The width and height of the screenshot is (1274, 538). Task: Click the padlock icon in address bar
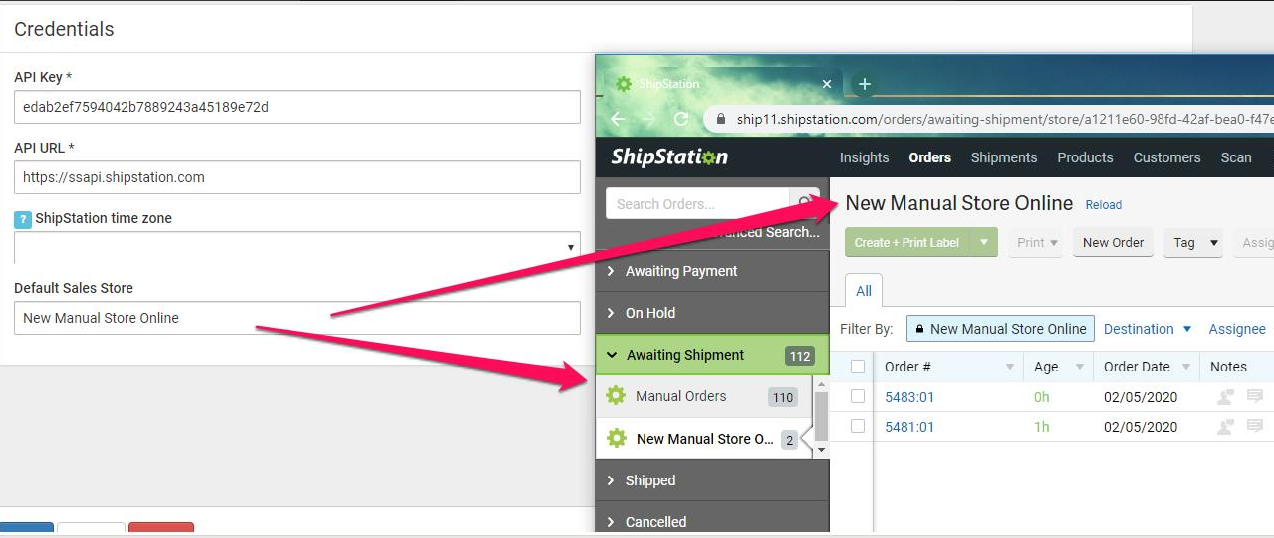pyautogui.click(x=721, y=120)
